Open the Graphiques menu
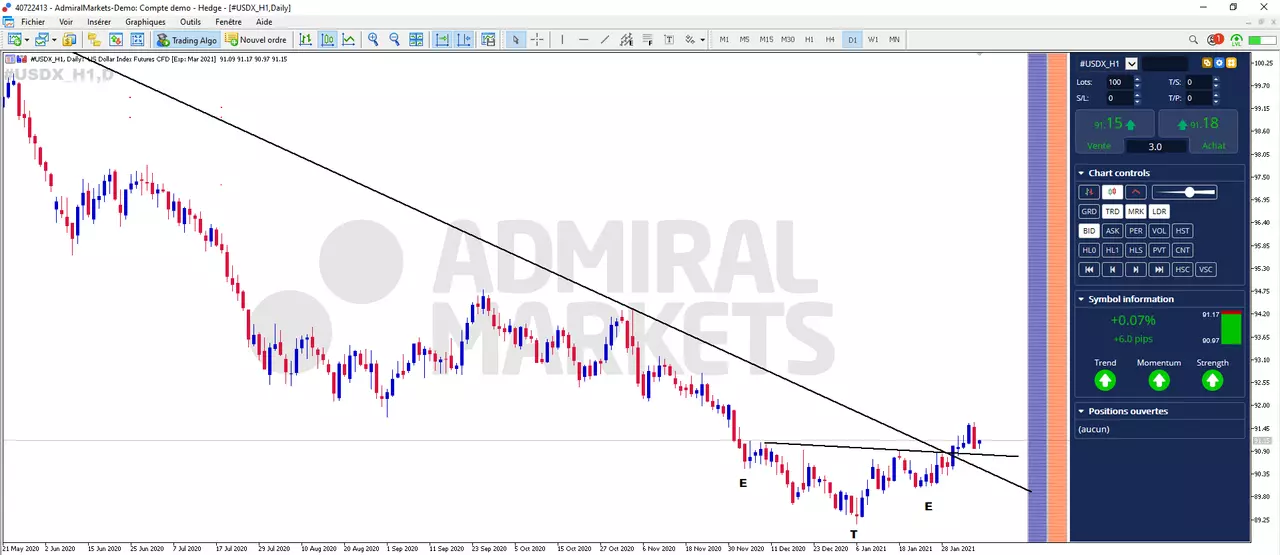1280x555 pixels. pyautogui.click(x=145, y=22)
